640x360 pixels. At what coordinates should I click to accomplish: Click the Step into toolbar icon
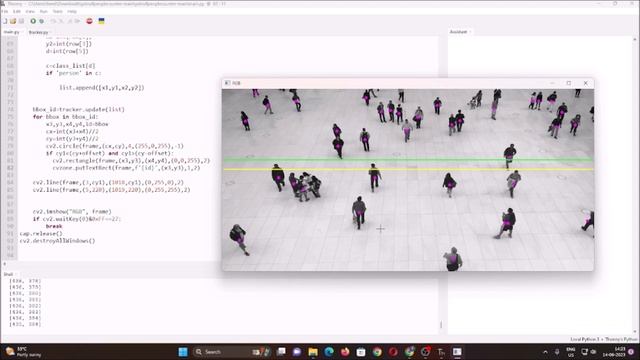click(x=61, y=21)
